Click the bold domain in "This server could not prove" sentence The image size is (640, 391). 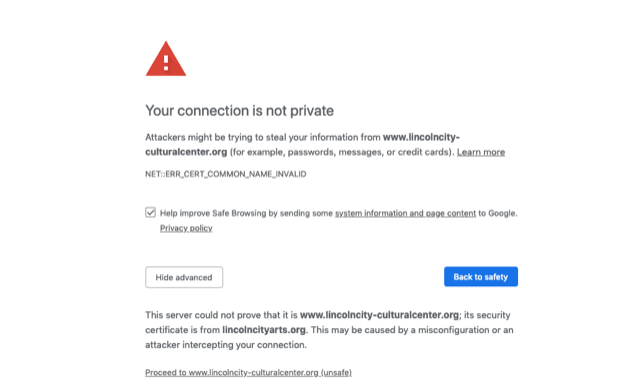pyautogui.click(x=380, y=315)
